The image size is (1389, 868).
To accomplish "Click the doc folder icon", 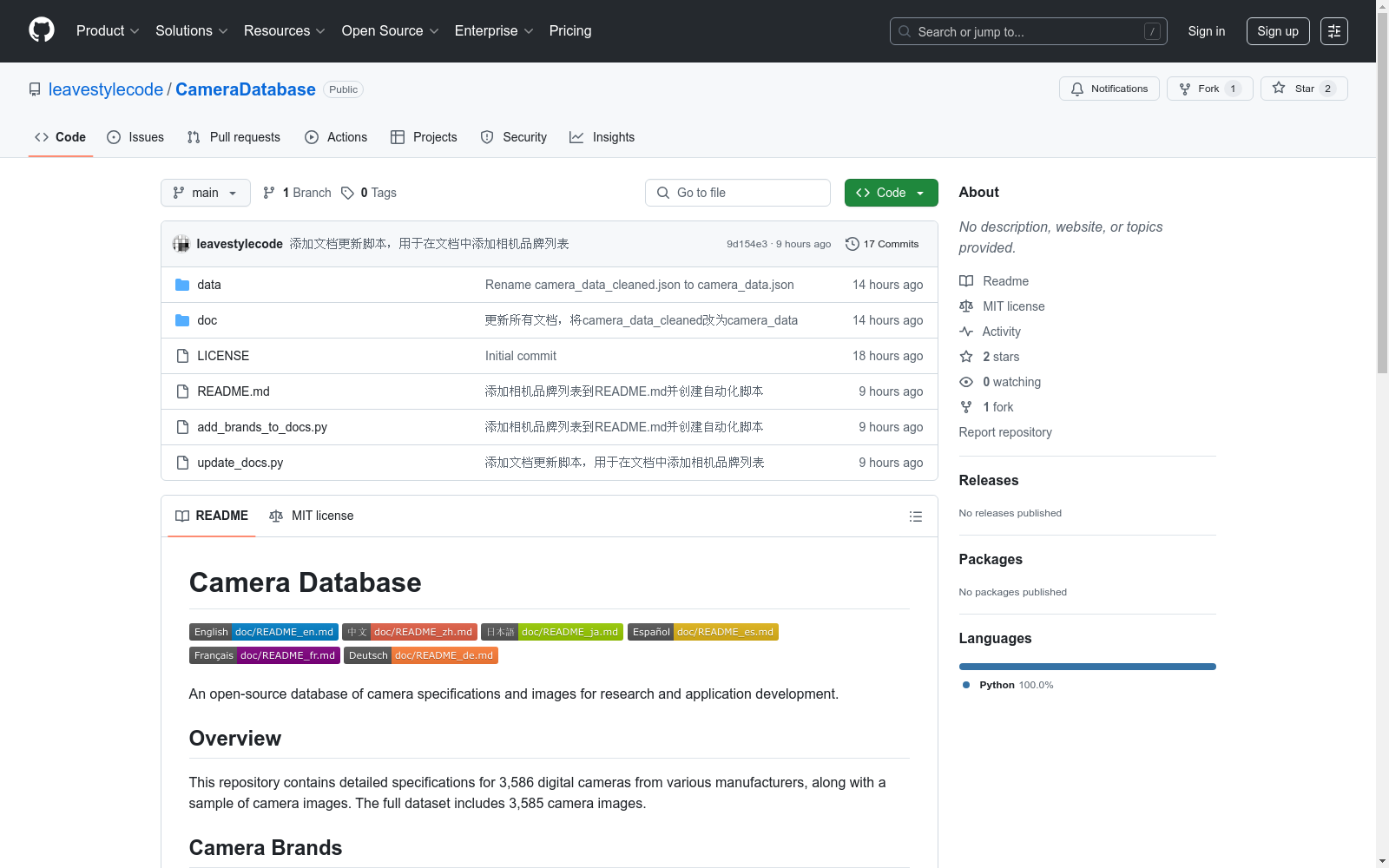I will click(x=182, y=320).
